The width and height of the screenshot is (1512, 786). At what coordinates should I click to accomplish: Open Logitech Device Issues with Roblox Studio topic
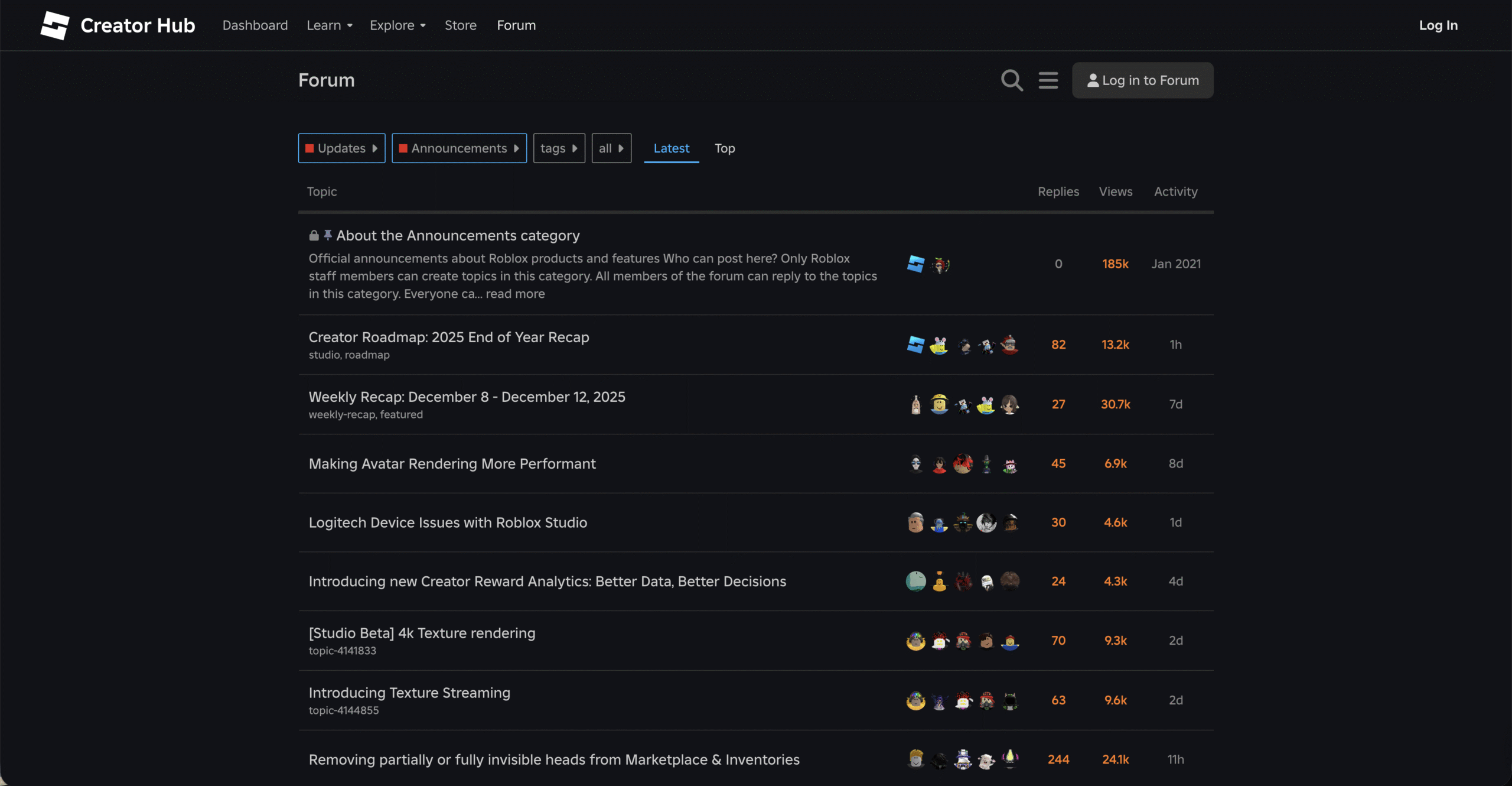click(448, 522)
